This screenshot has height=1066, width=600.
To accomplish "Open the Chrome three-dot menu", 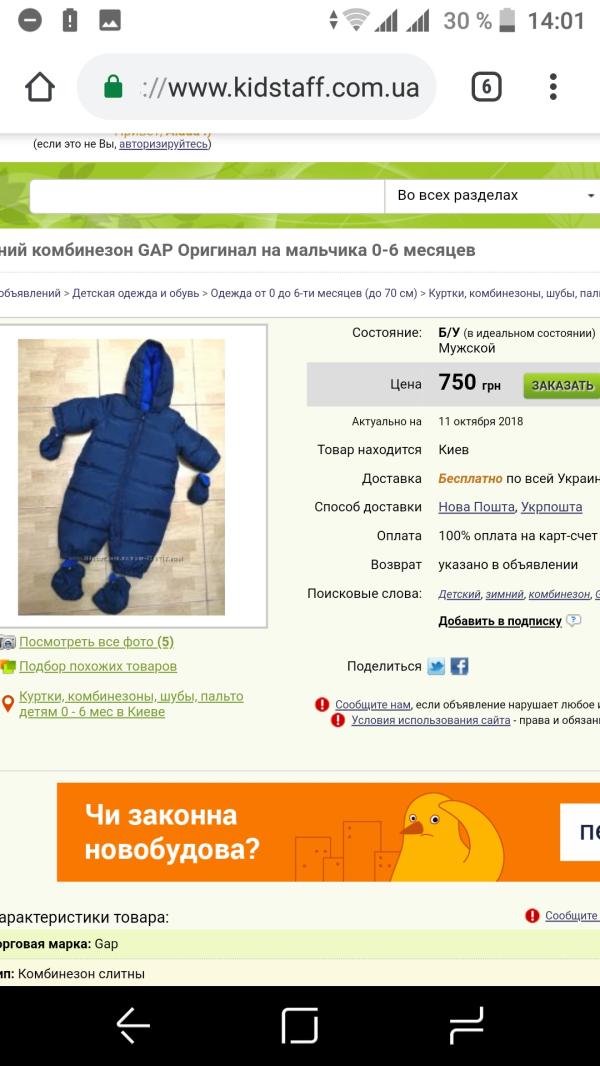I will pos(553,87).
